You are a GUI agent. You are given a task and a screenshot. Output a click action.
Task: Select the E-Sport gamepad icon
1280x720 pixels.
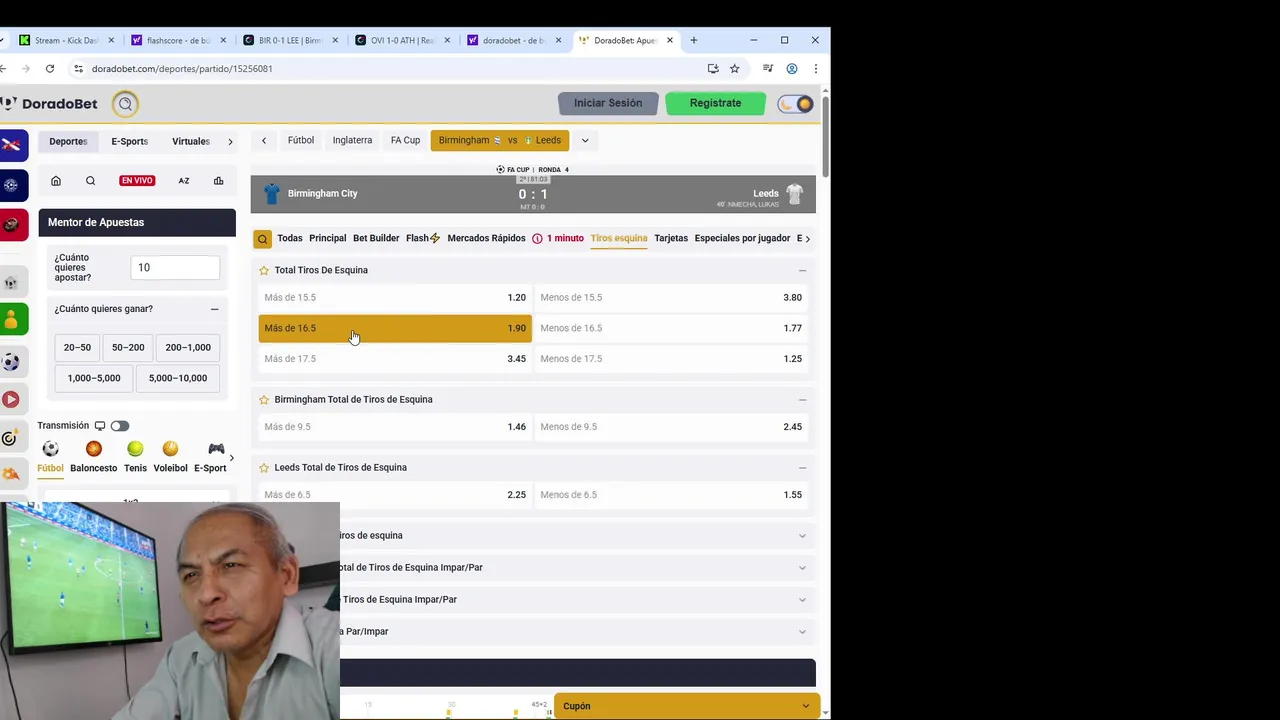click(216, 449)
